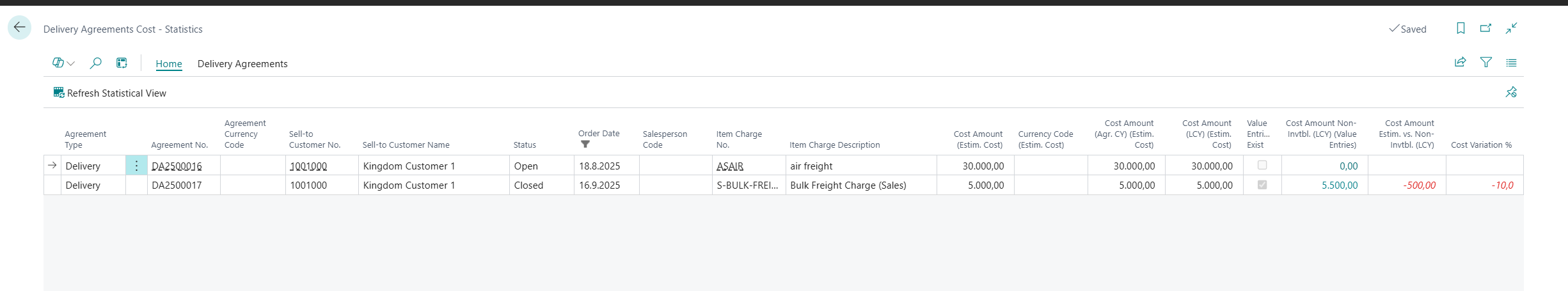Click Refresh Statistical View button
Screen dimensions: 1568x291
110,93
